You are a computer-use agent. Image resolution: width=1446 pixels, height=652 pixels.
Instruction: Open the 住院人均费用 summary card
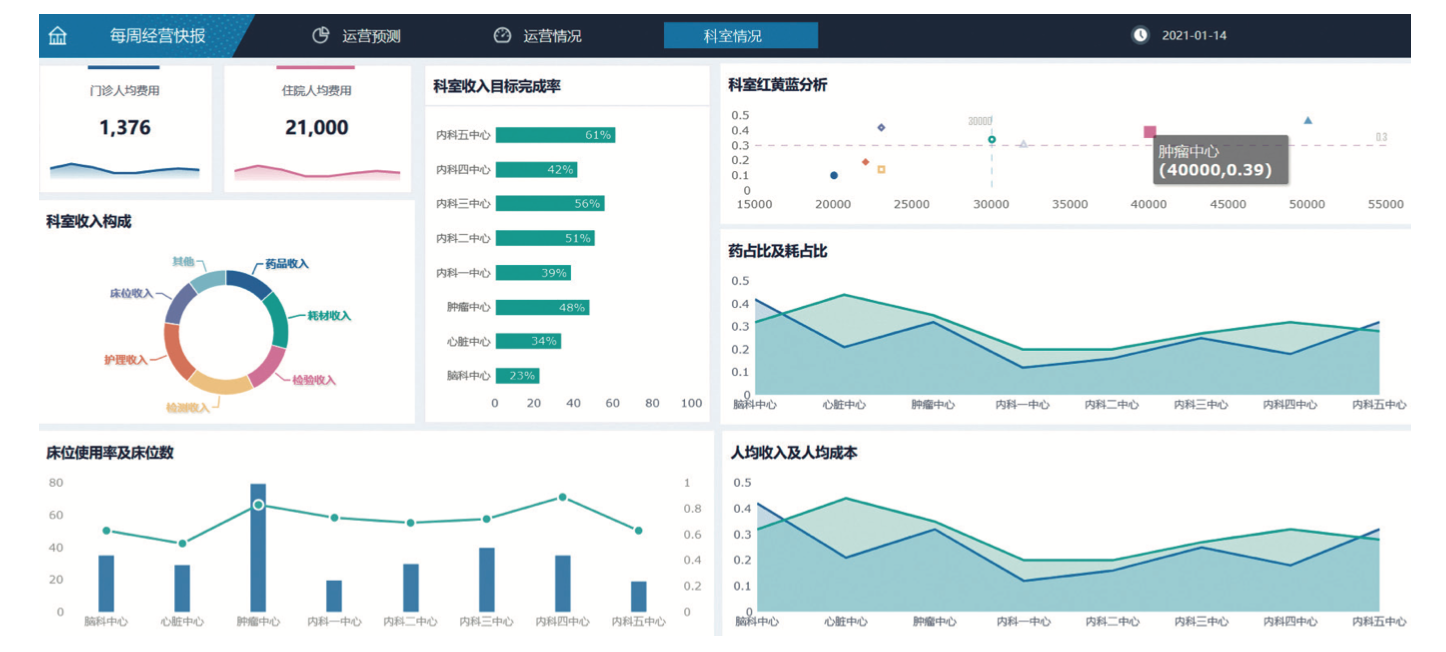click(317, 128)
